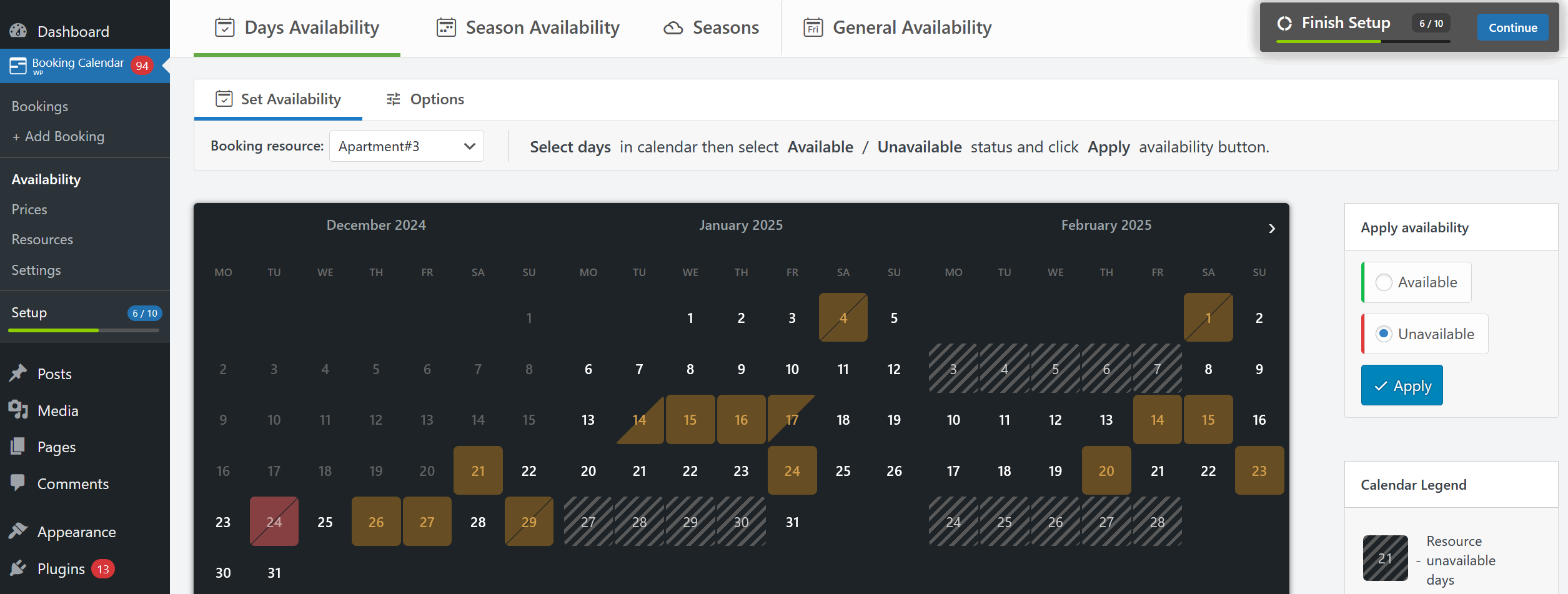Click the Seasons cloud icon
Screen dimensions: 1568x594
[673, 28]
